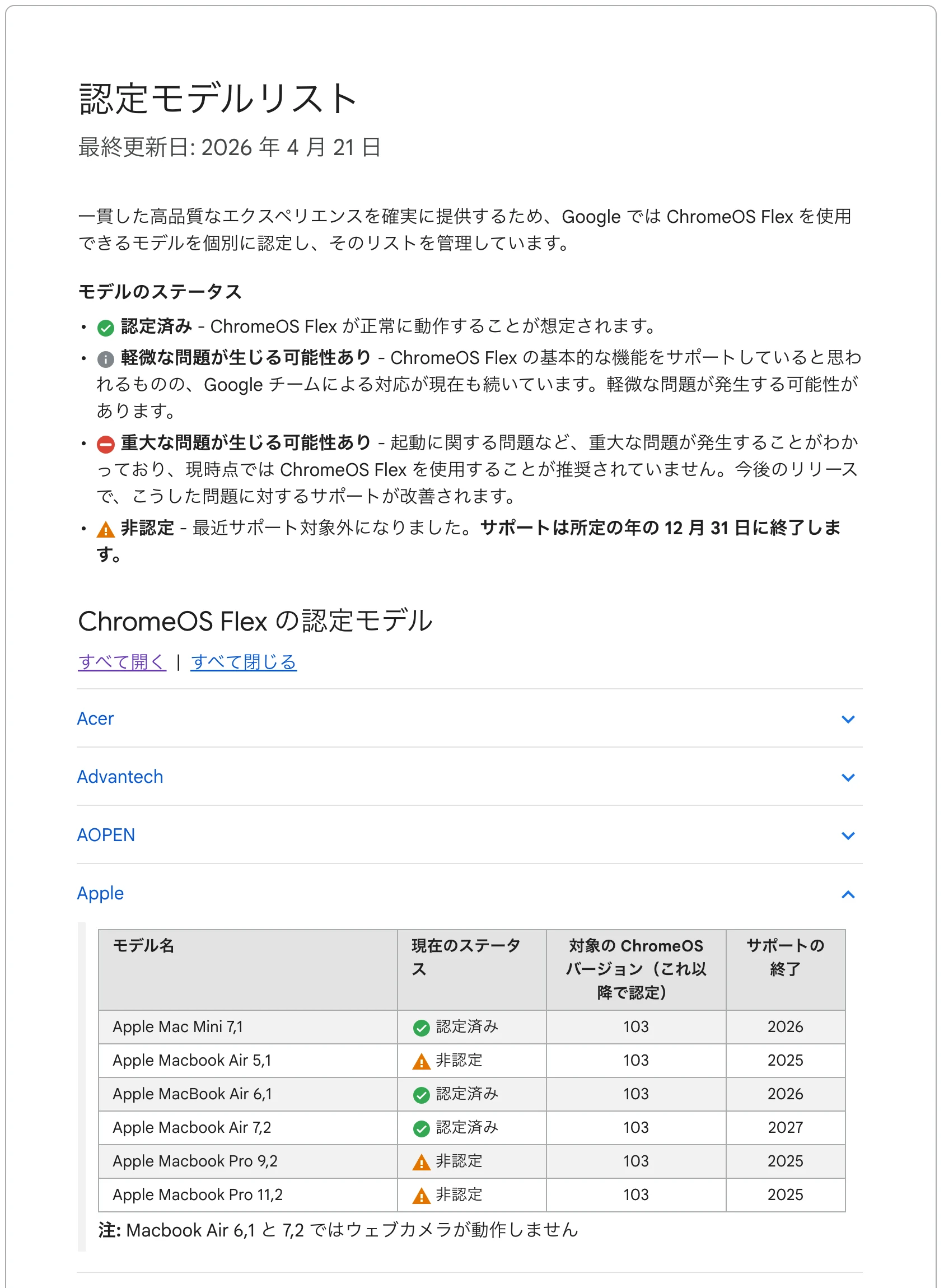Click the 現在のステータス column header
This screenshot has height=1288, width=944.
point(472,970)
